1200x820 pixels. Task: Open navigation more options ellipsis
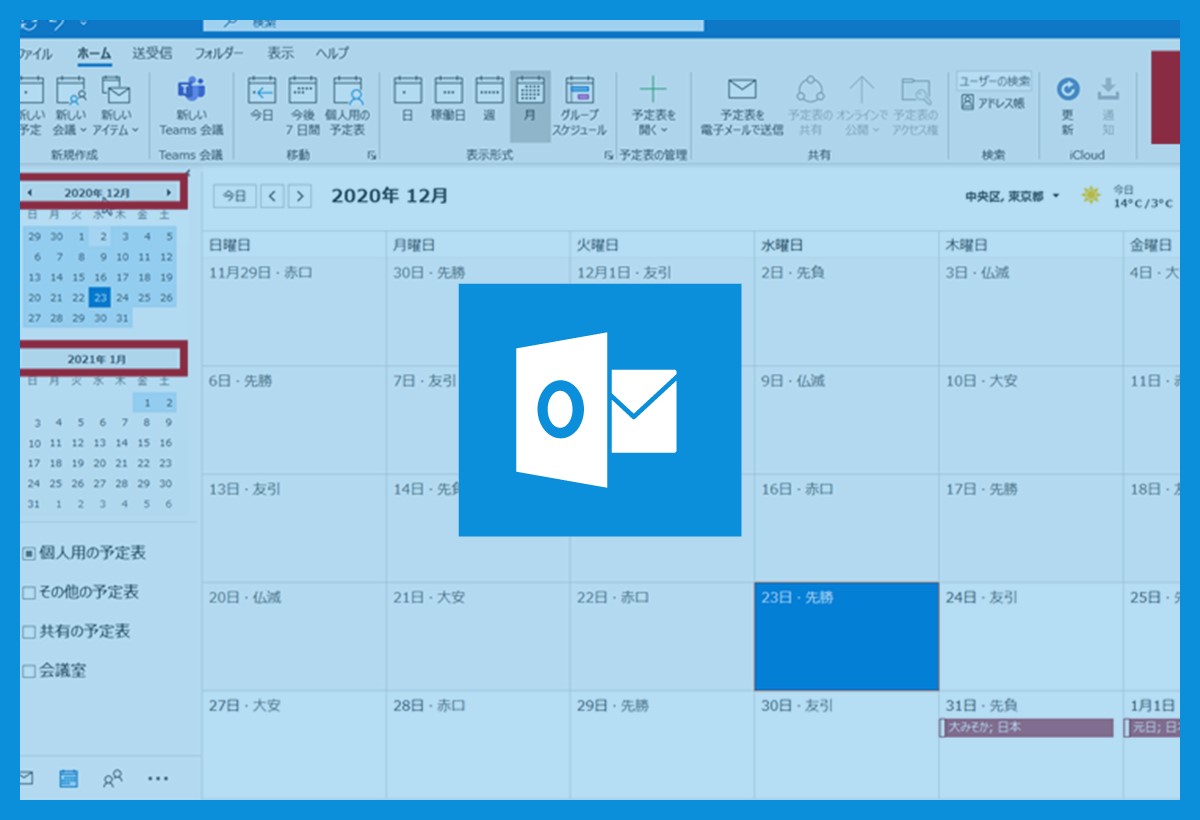click(x=158, y=778)
